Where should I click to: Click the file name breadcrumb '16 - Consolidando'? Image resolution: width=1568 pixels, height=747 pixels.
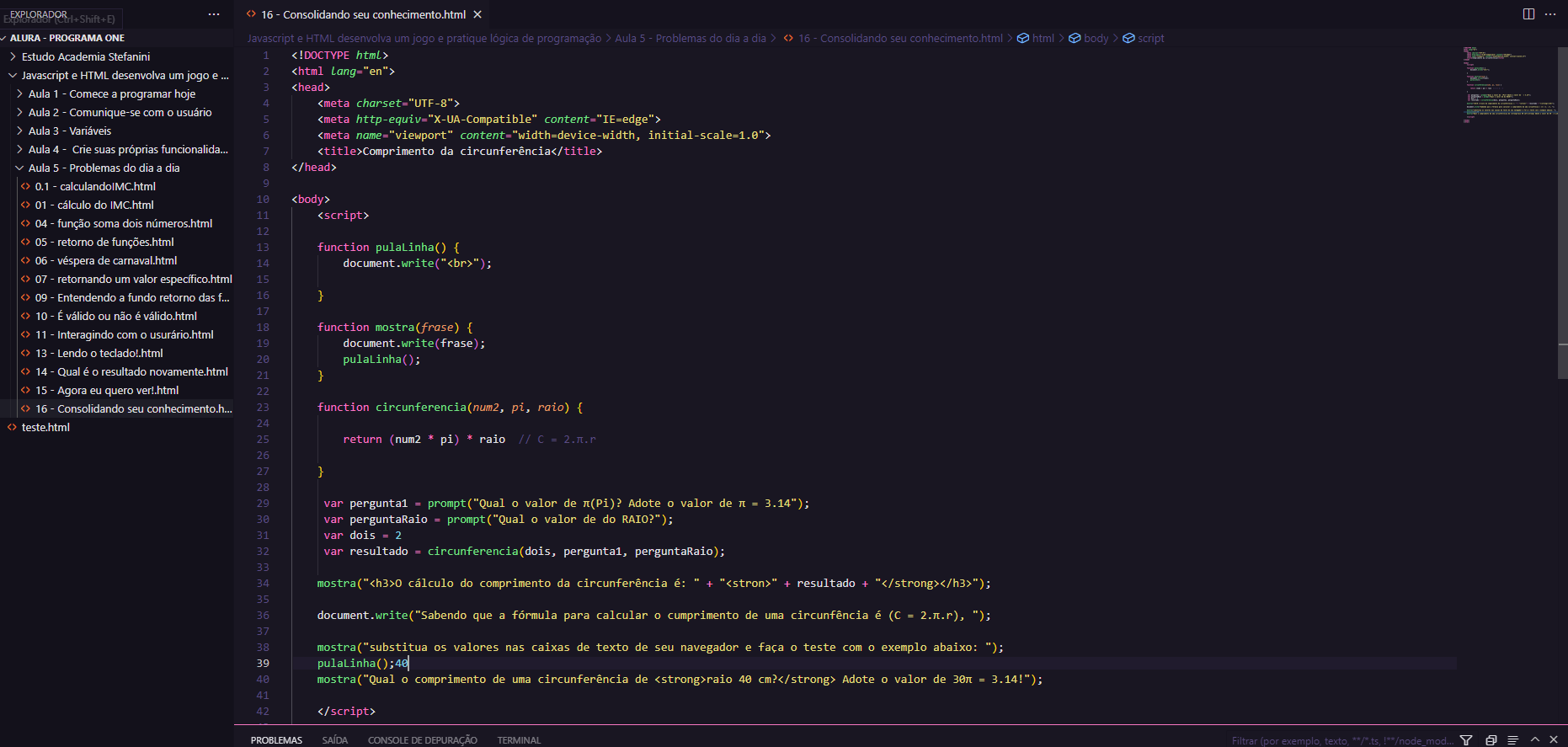tap(900, 38)
